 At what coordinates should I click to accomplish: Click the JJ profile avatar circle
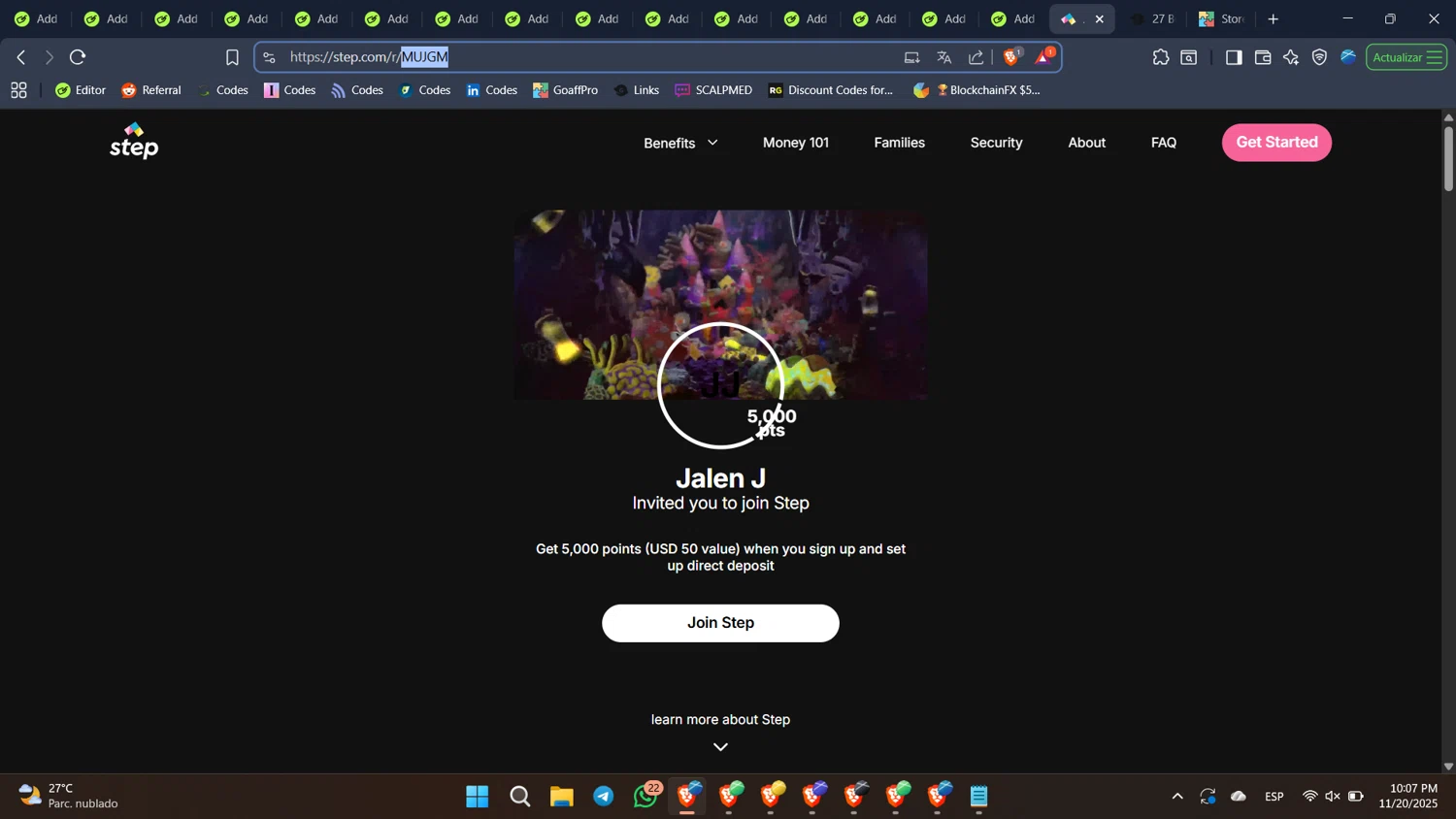[x=720, y=385]
